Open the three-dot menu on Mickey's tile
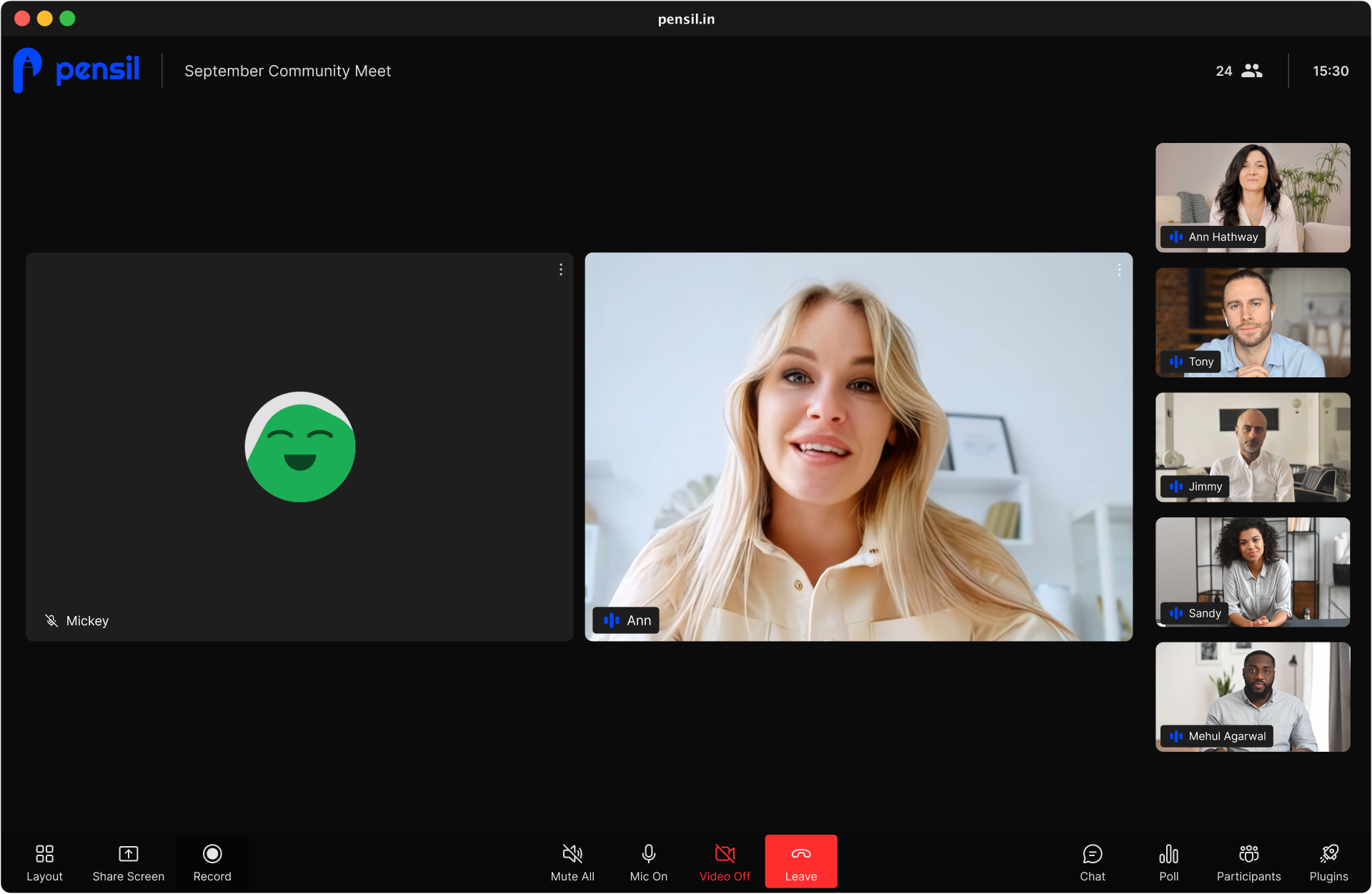The width and height of the screenshot is (1372, 894). click(x=561, y=269)
